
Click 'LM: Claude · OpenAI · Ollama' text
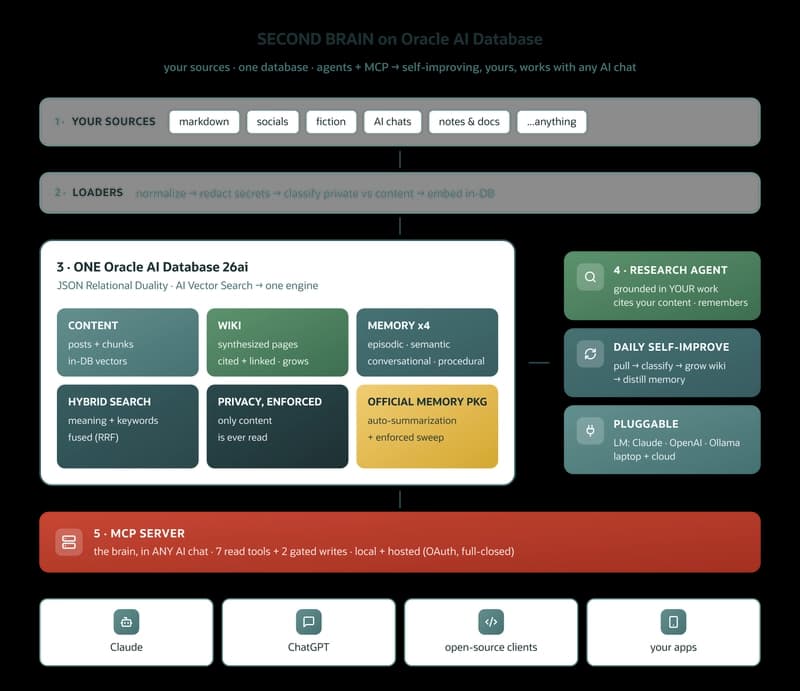click(x=677, y=443)
